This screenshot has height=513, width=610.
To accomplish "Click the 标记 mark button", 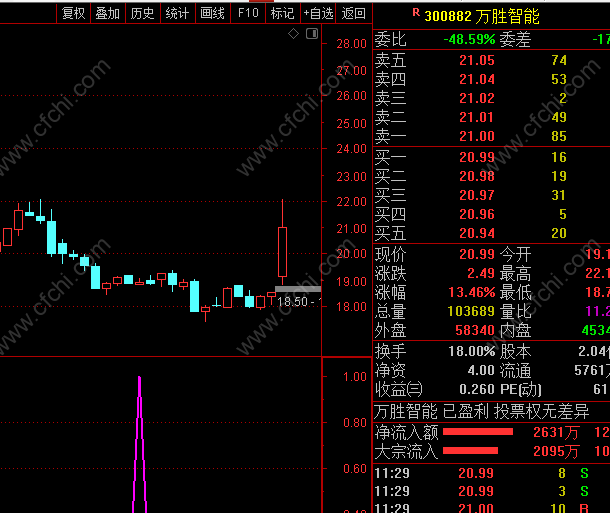I will (282, 14).
